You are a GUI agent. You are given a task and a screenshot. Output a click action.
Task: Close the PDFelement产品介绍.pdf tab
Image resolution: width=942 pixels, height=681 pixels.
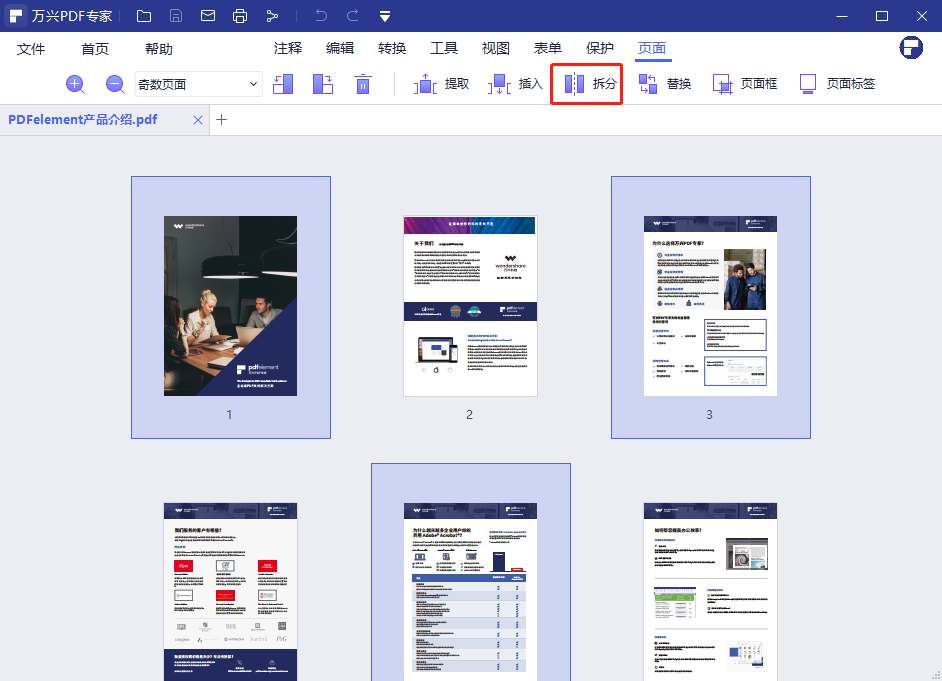pos(198,120)
